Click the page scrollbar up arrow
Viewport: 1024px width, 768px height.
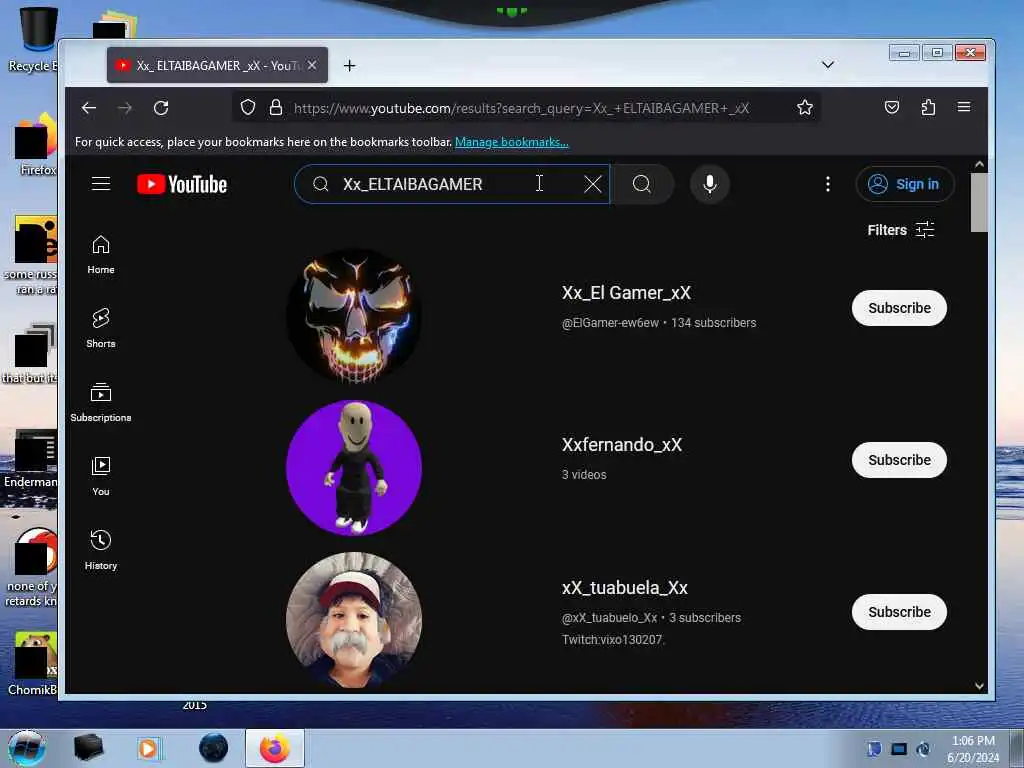pos(979,165)
